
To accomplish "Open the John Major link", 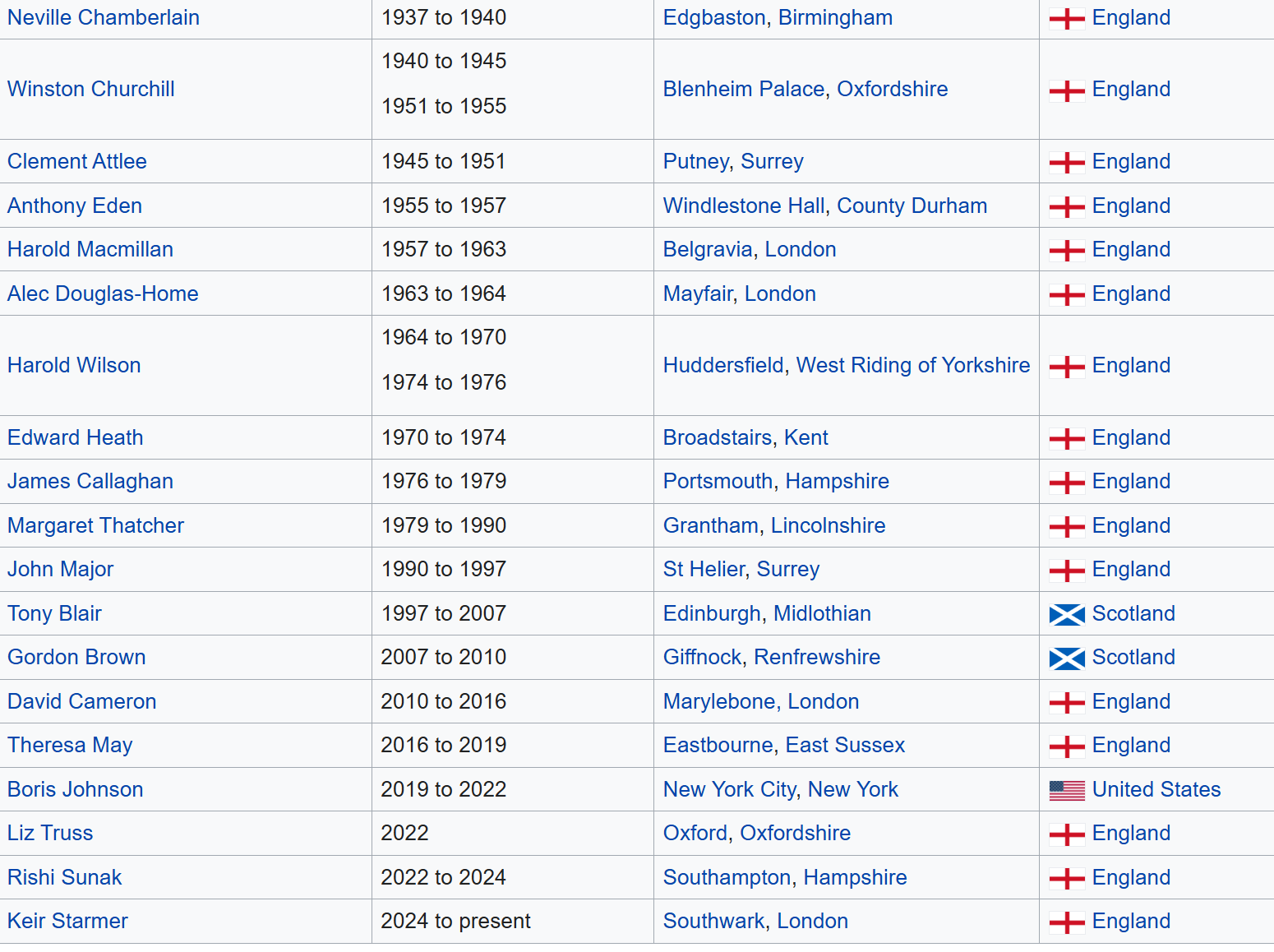I will click(61, 570).
